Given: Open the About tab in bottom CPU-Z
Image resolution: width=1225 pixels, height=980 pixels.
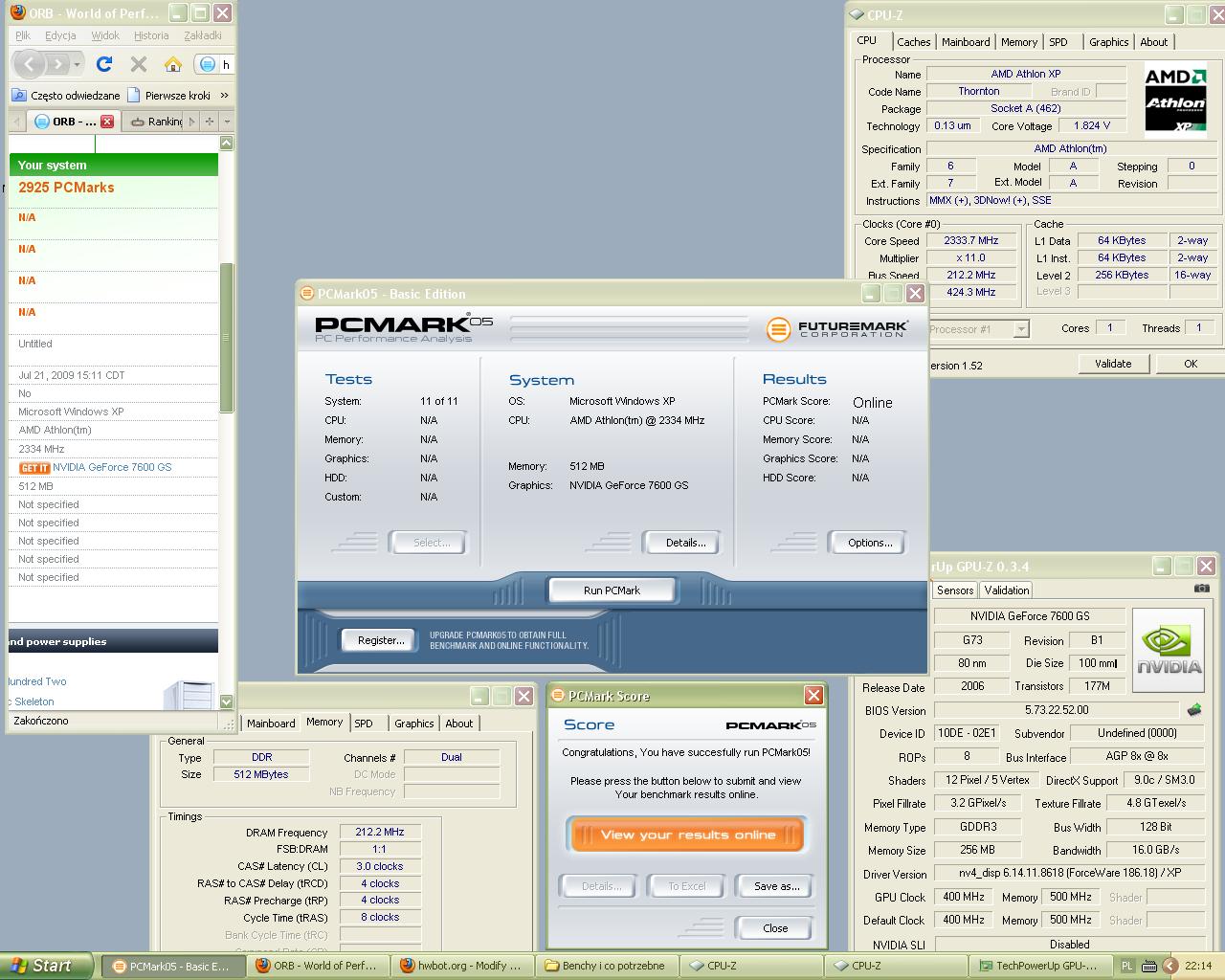Looking at the screenshot, I should pos(459,724).
